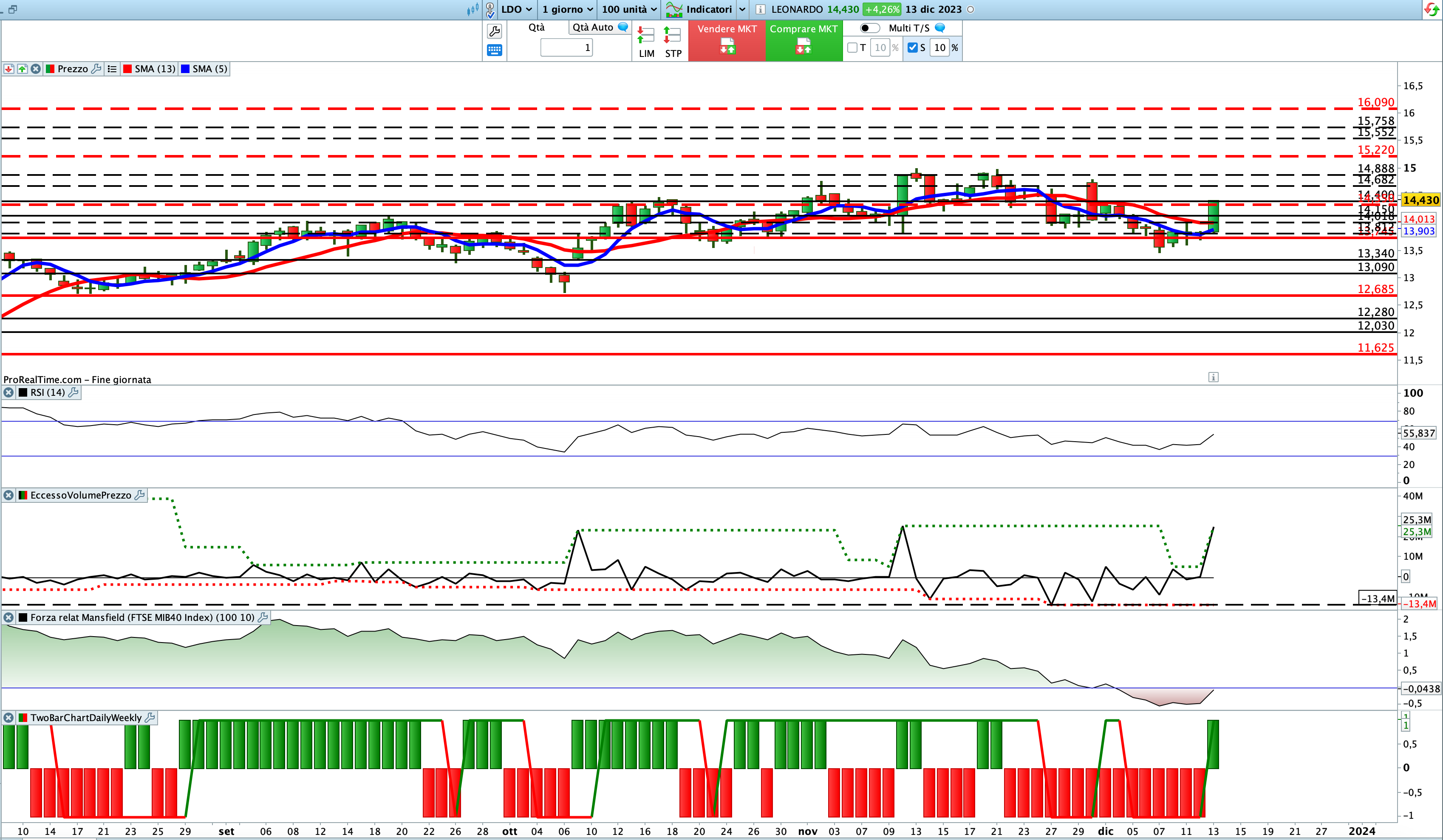Close the EccessoVolumePrezzo panel
Viewport: 1443px width, 840px height.
(8, 495)
